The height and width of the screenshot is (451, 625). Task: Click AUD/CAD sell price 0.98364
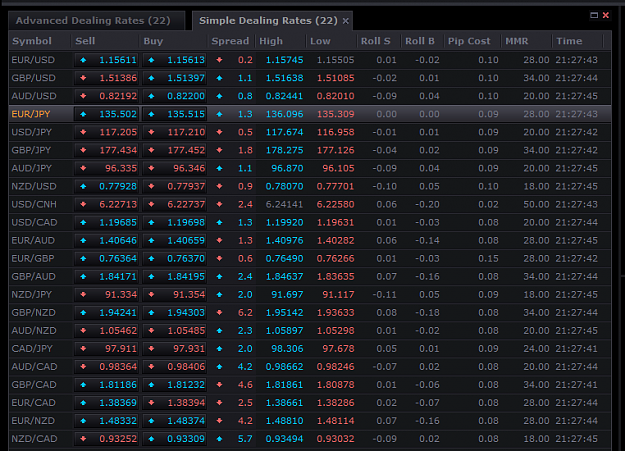106,366
